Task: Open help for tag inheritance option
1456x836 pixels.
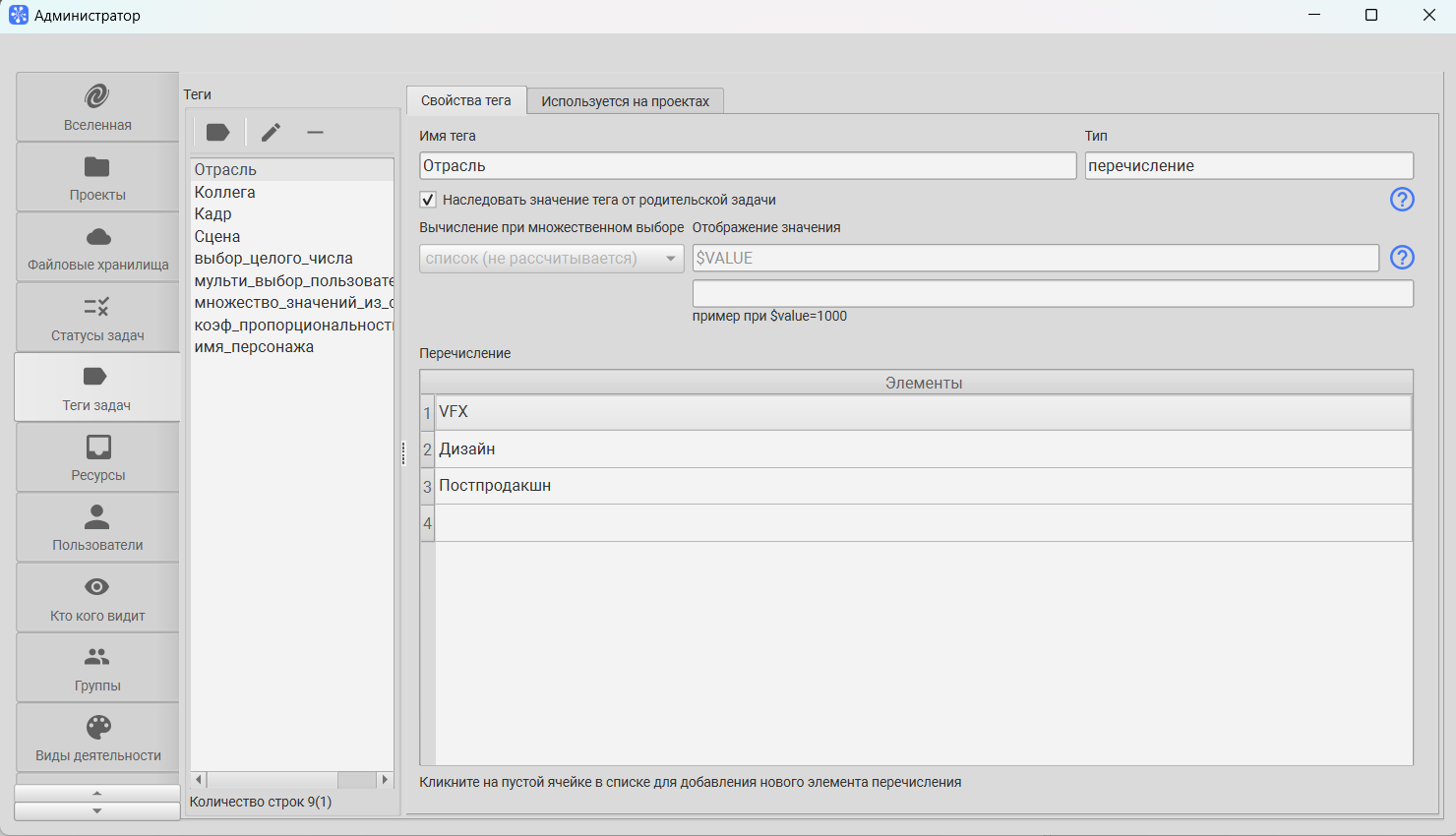Action: coord(1402,200)
